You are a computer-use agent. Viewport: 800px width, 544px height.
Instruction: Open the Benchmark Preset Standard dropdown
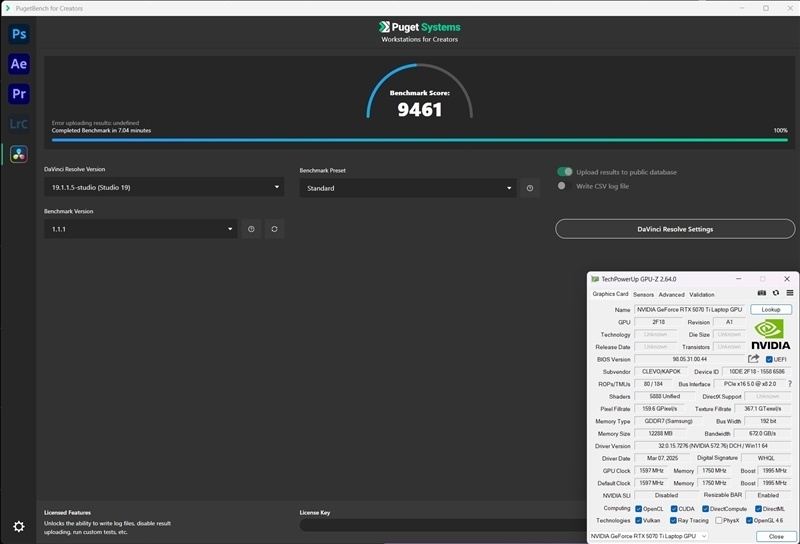pyautogui.click(x=408, y=188)
